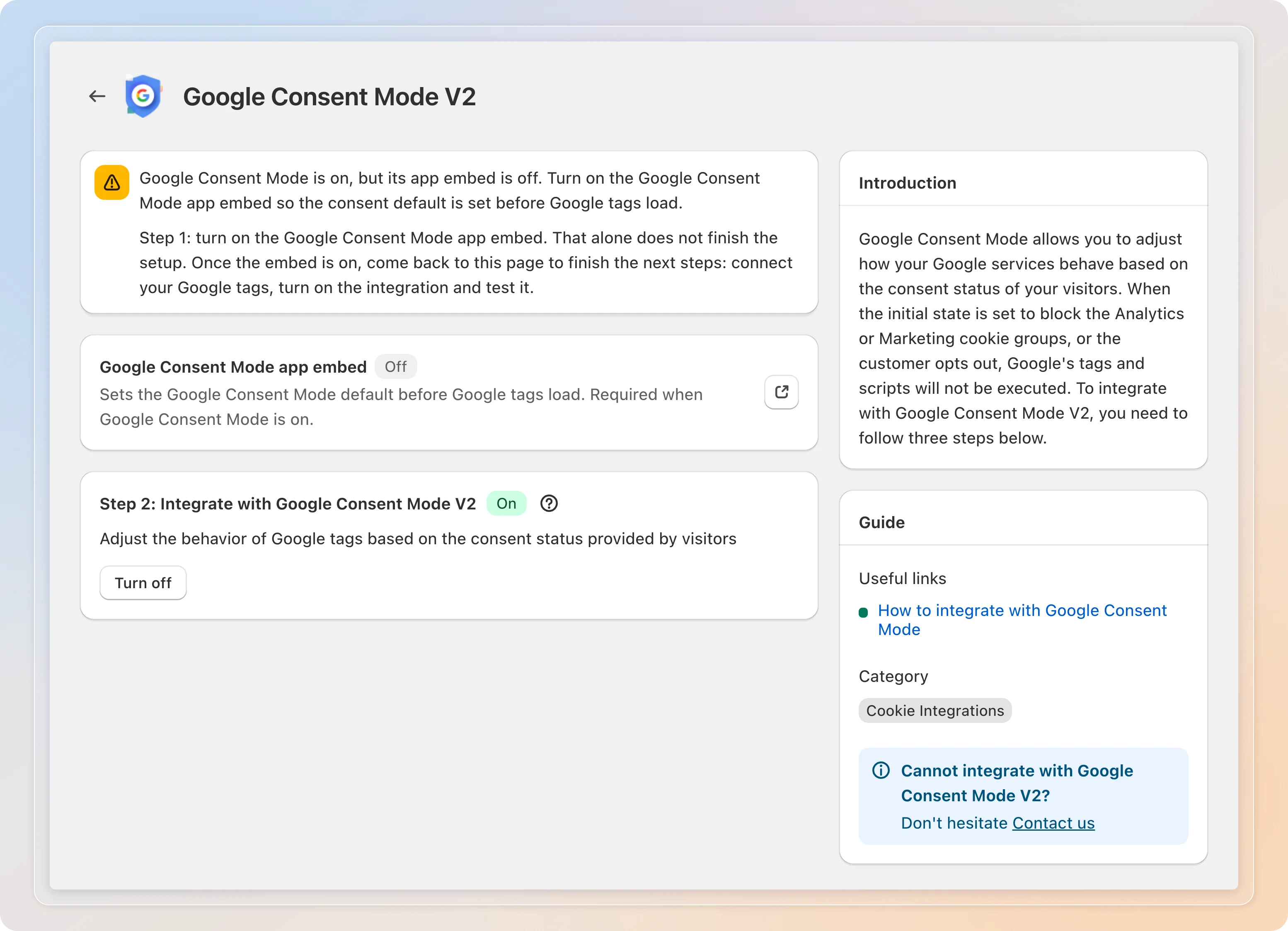Click the back arrow icon
The height and width of the screenshot is (931, 1288).
[97, 97]
